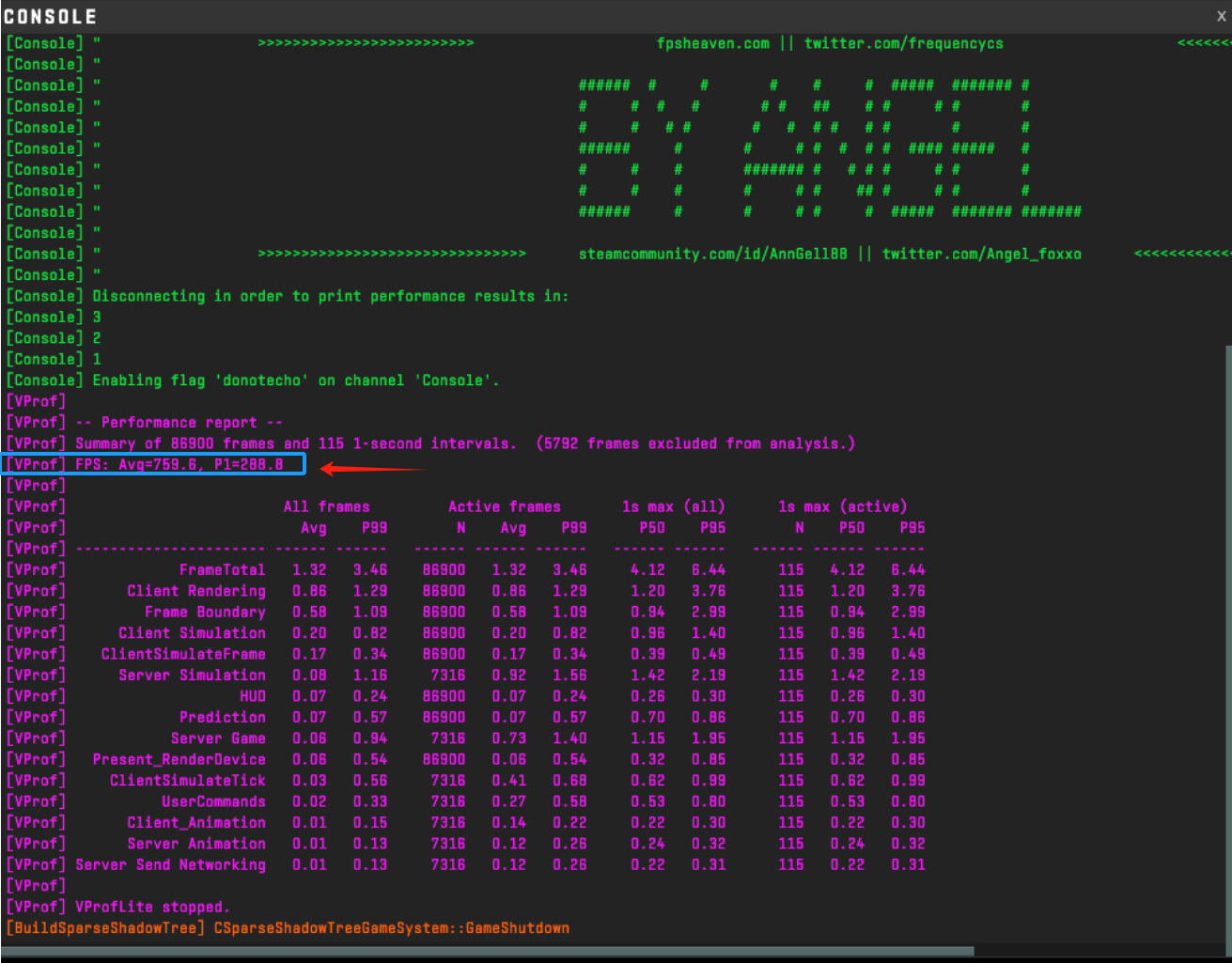1232x963 pixels.
Task: Click the 'P50' header under 1s max (all)
Action: 652,528
